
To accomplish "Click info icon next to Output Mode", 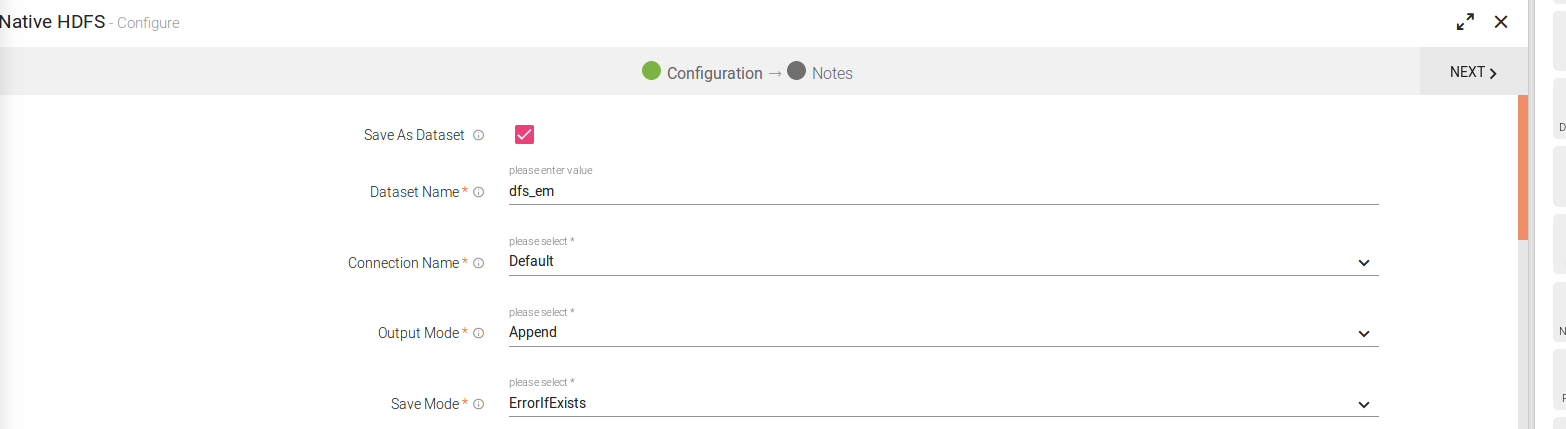I will click(479, 333).
